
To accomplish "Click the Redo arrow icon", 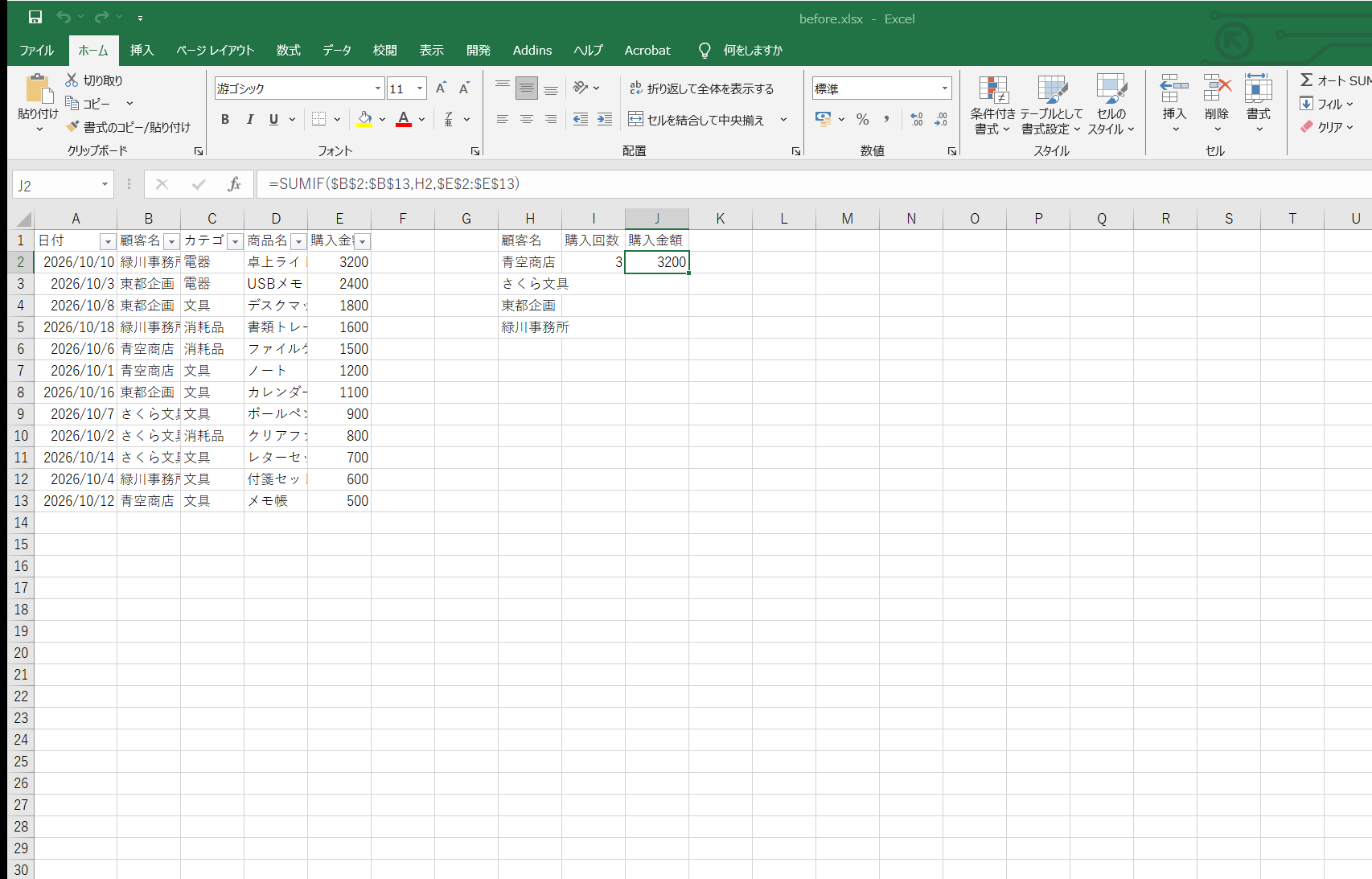I will click(101, 17).
